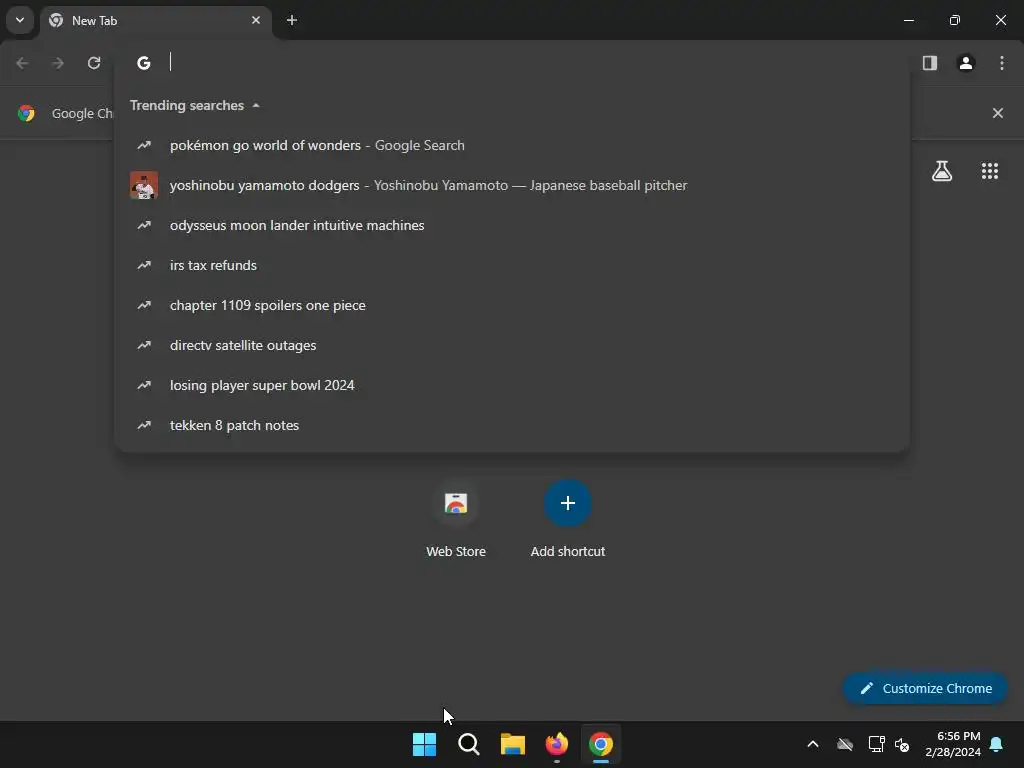
Task: Open the Chrome profile icon
Action: [x=966, y=63]
